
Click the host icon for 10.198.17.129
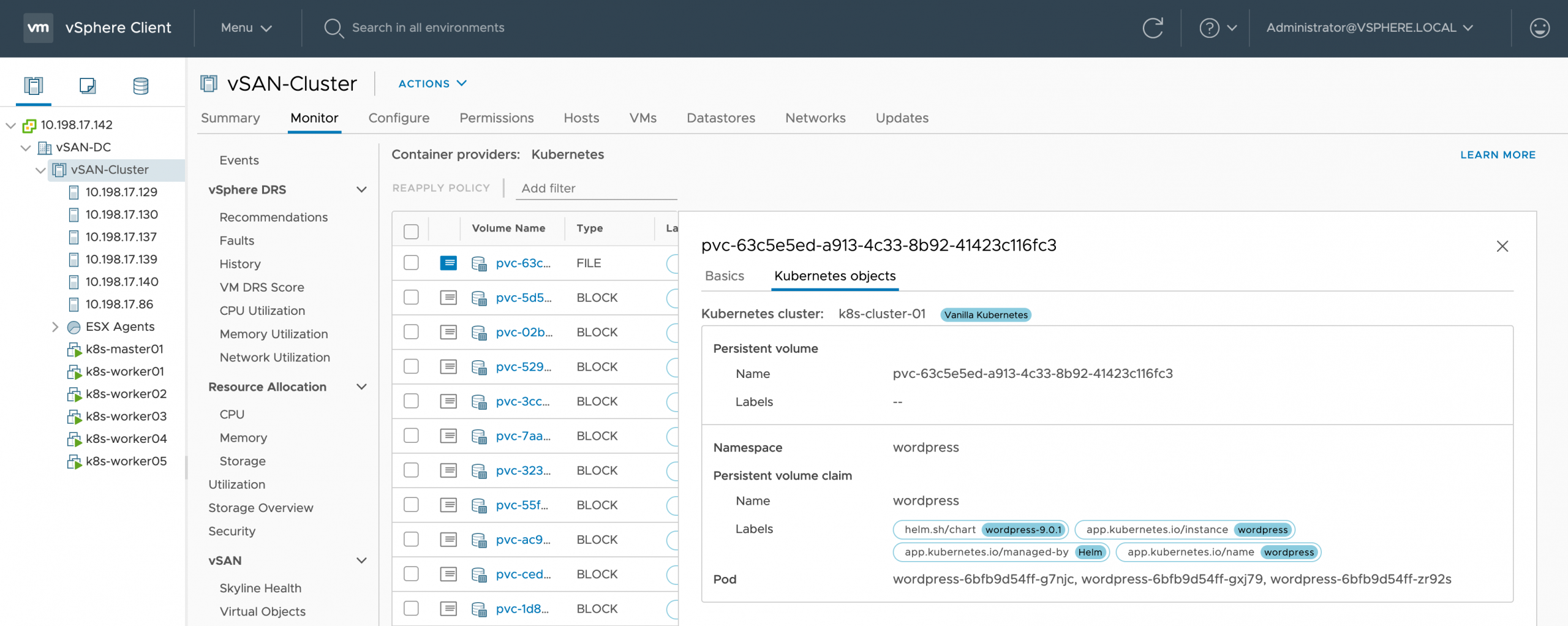pyautogui.click(x=73, y=192)
